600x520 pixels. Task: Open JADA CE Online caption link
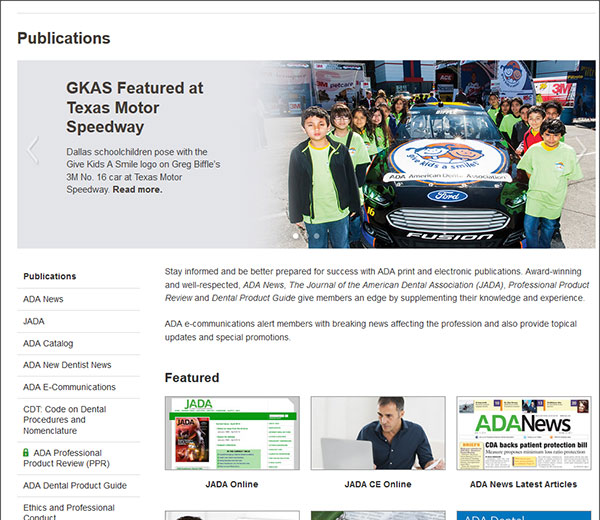point(378,484)
